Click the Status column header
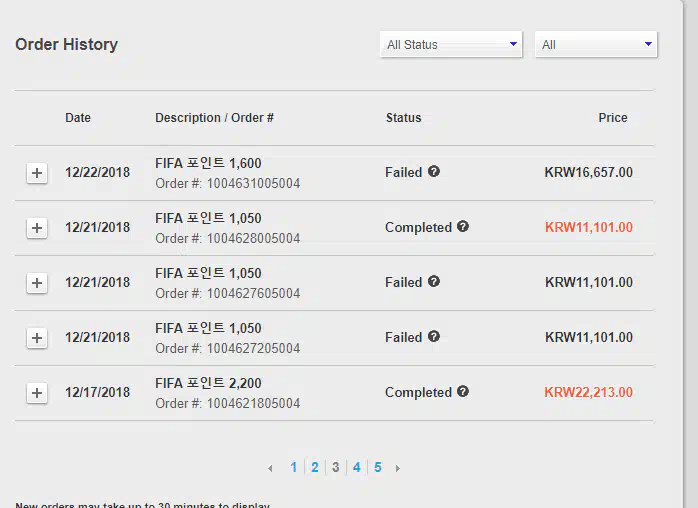The height and width of the screenshot is (508, 698). pos(403,118)
